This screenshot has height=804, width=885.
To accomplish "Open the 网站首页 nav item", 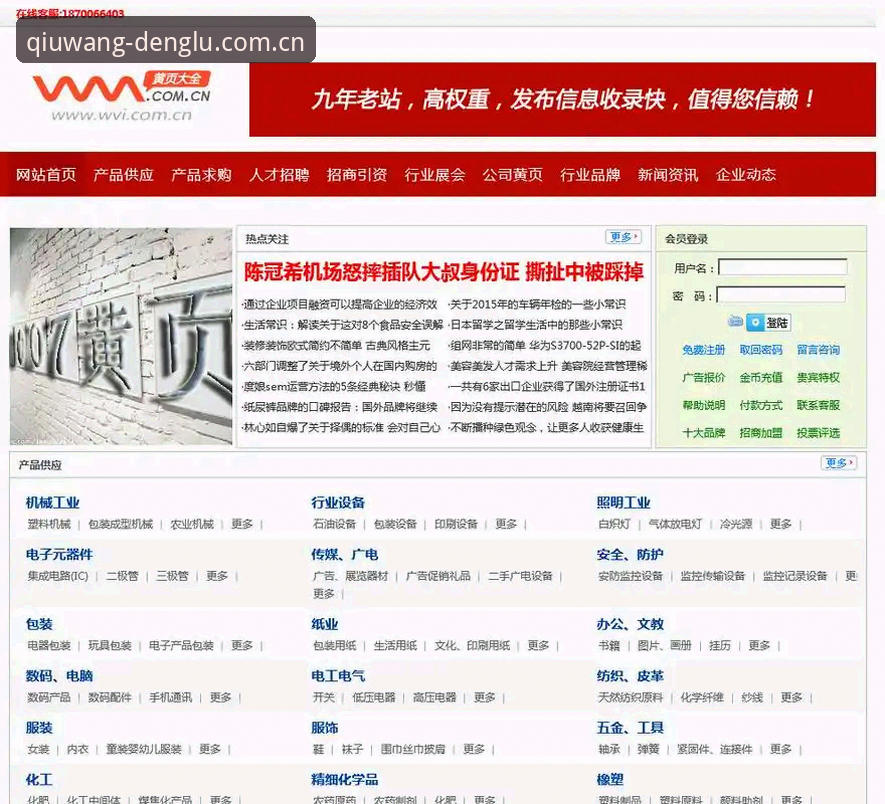I will [46, 174].
